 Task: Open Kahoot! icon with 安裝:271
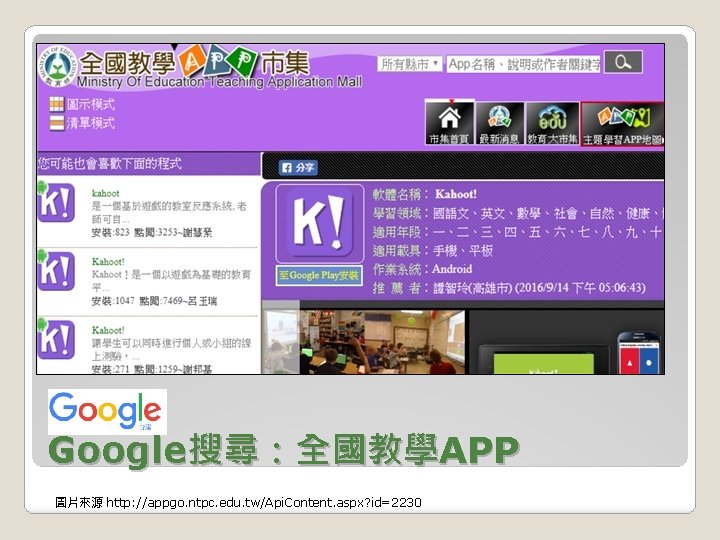click(x=56, y=339)
